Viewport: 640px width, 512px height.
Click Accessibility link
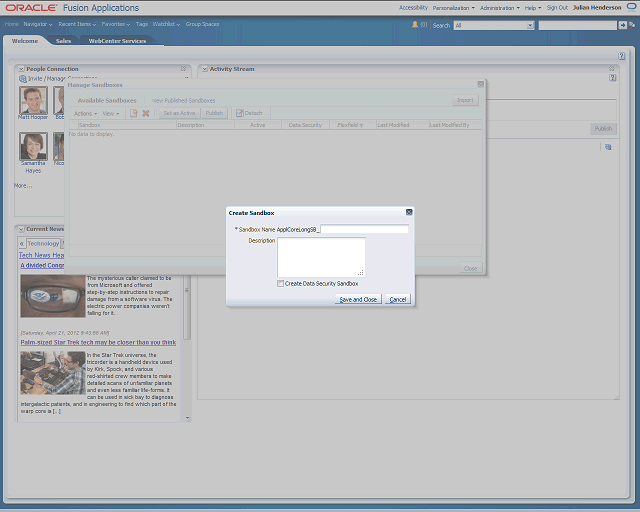tap(413, 8)
